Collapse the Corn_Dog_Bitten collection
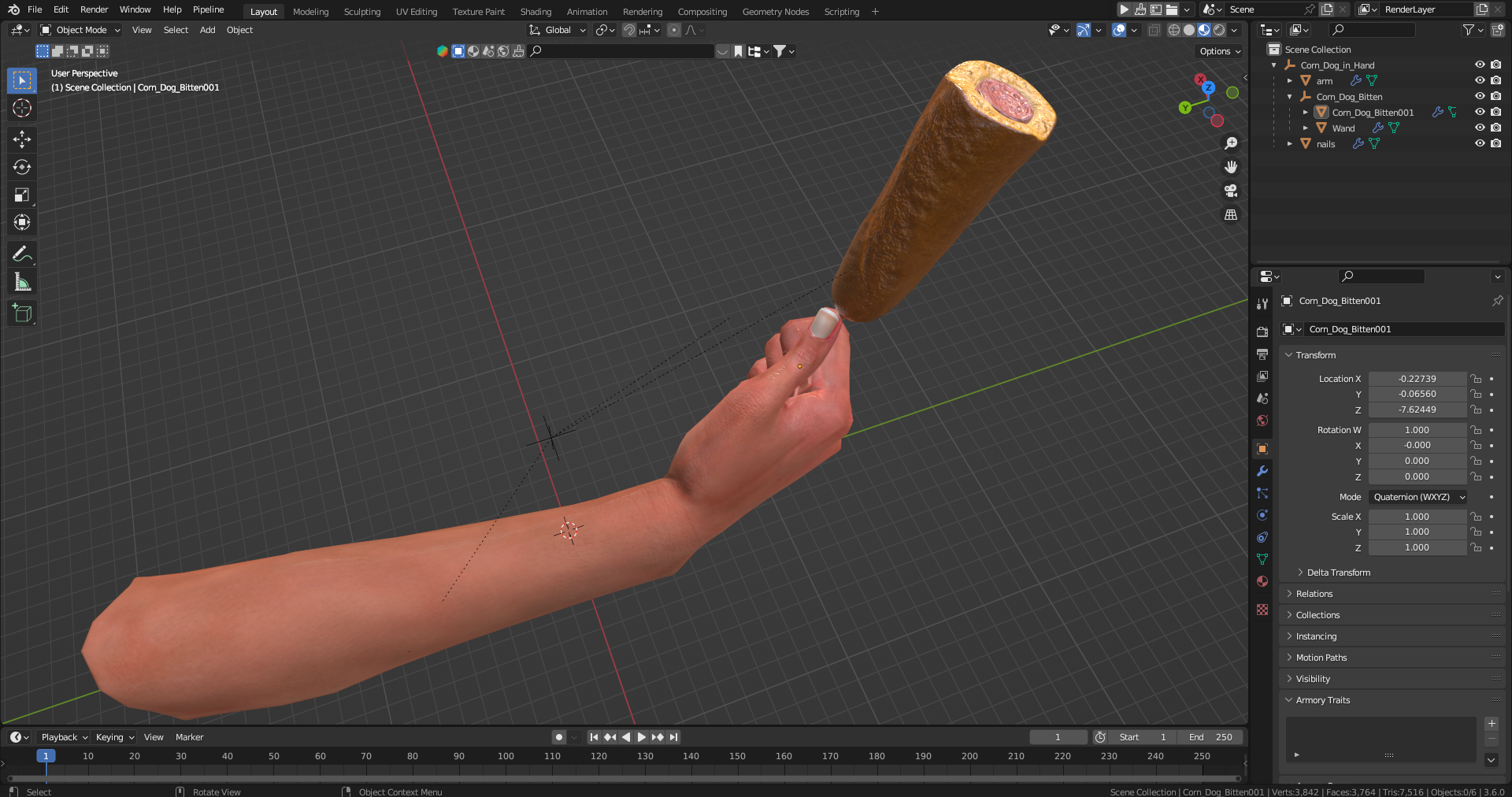1512x797 pixels. (x=1289, y=97)
